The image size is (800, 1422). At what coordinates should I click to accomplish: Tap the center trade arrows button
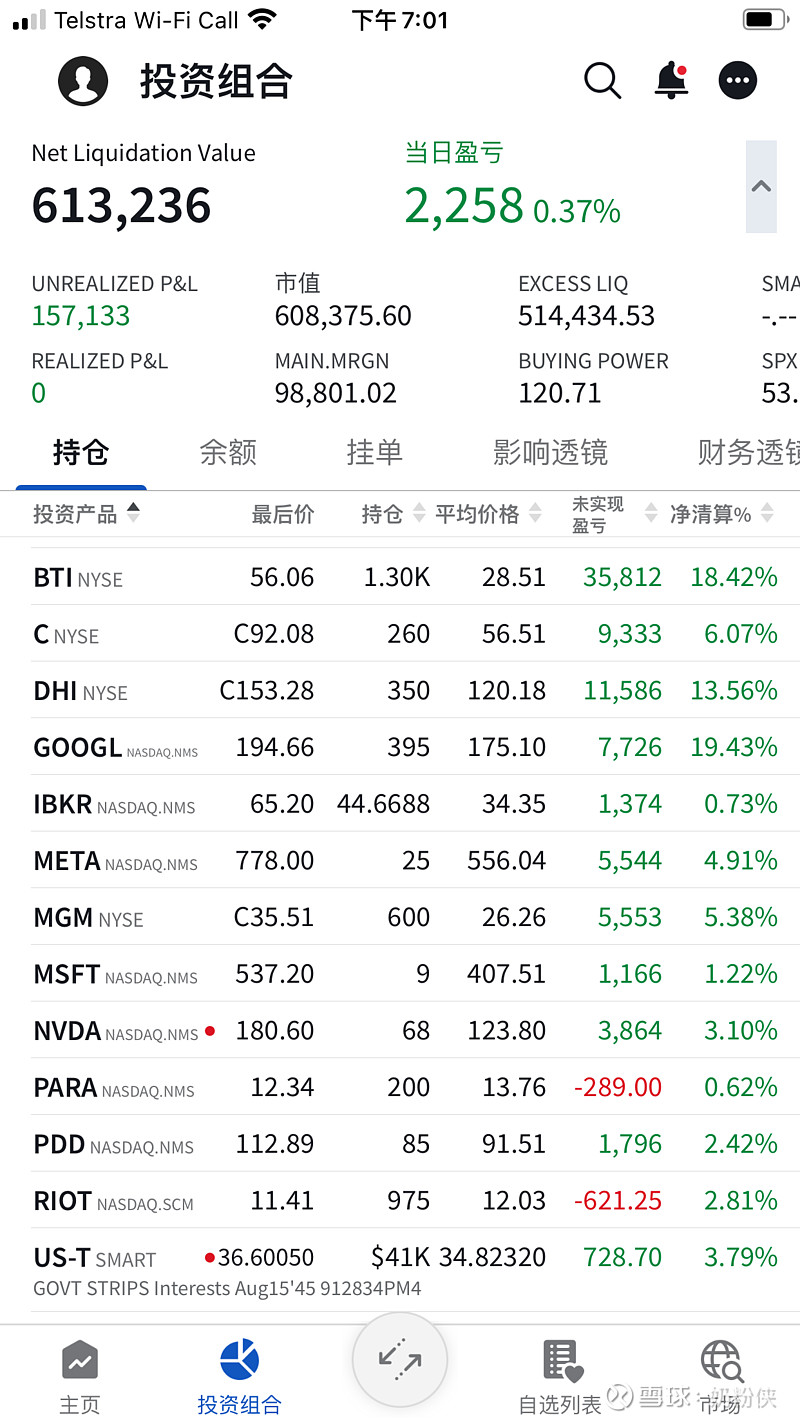coord(400,1359)
